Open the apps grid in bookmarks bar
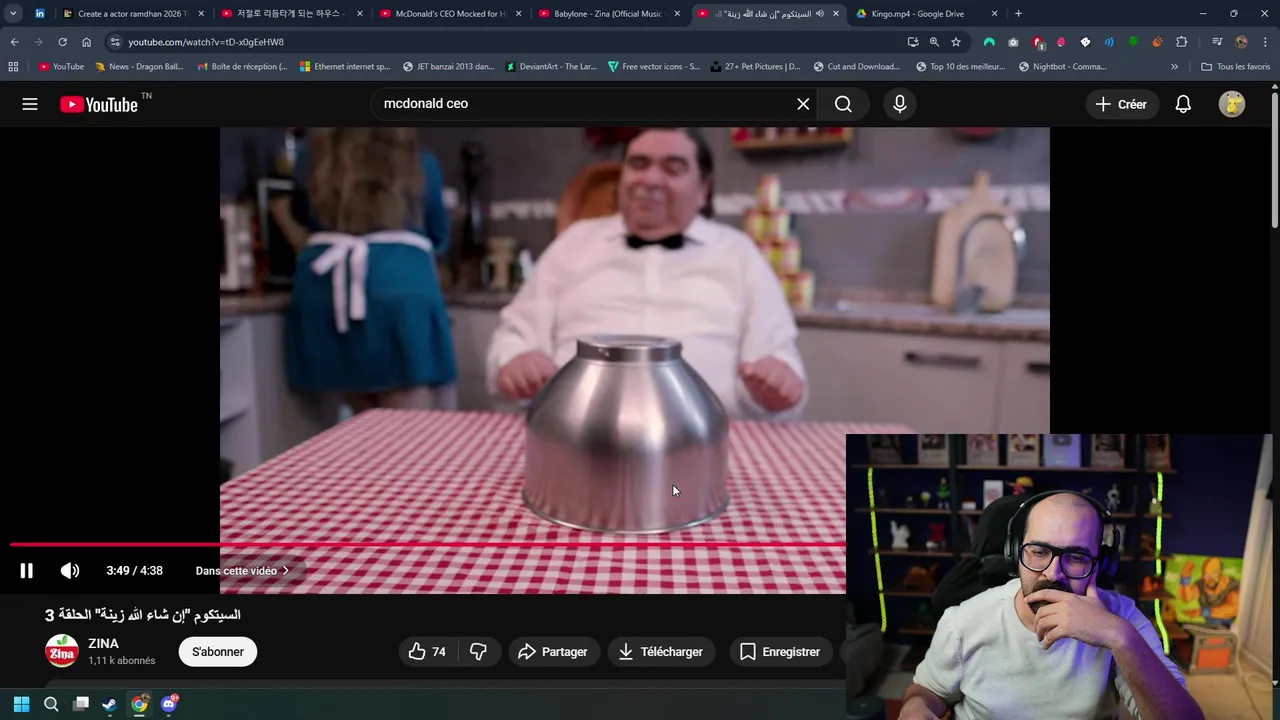This screenshot has height=720, width=1280. tap(13, 67)
